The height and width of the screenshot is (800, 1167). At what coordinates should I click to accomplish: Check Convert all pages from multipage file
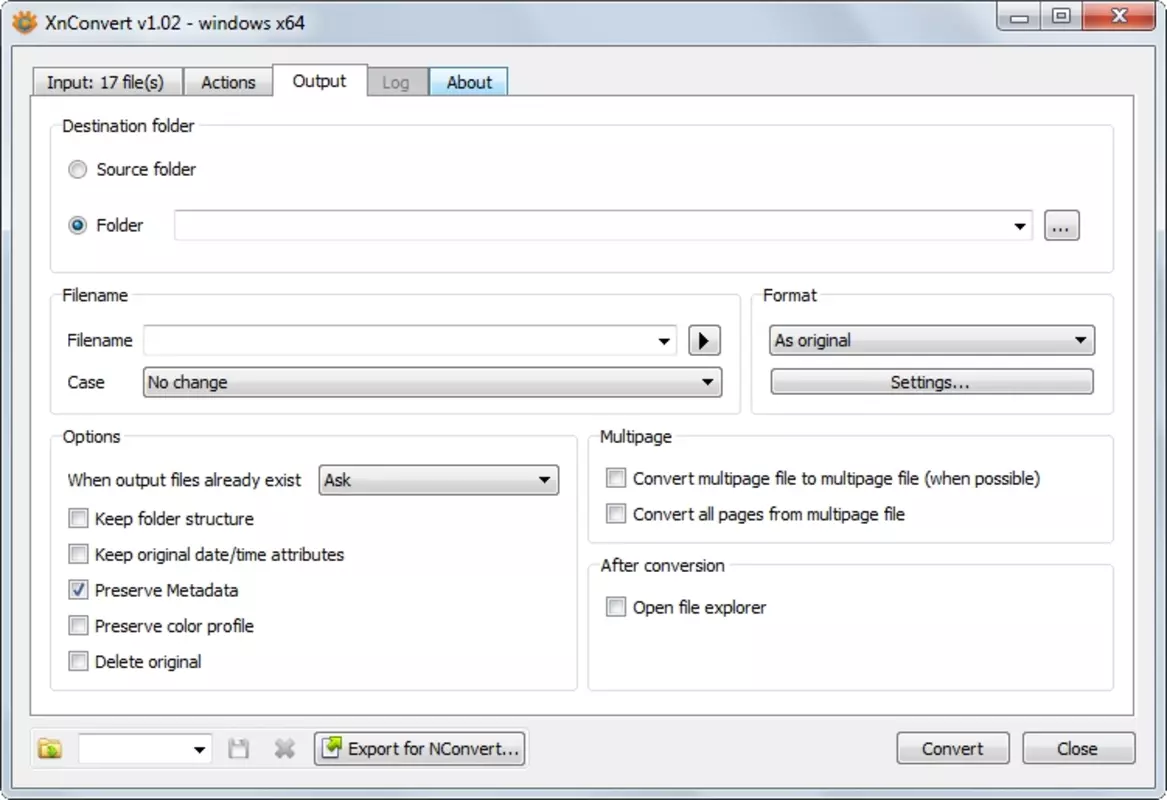click(616, 514)
